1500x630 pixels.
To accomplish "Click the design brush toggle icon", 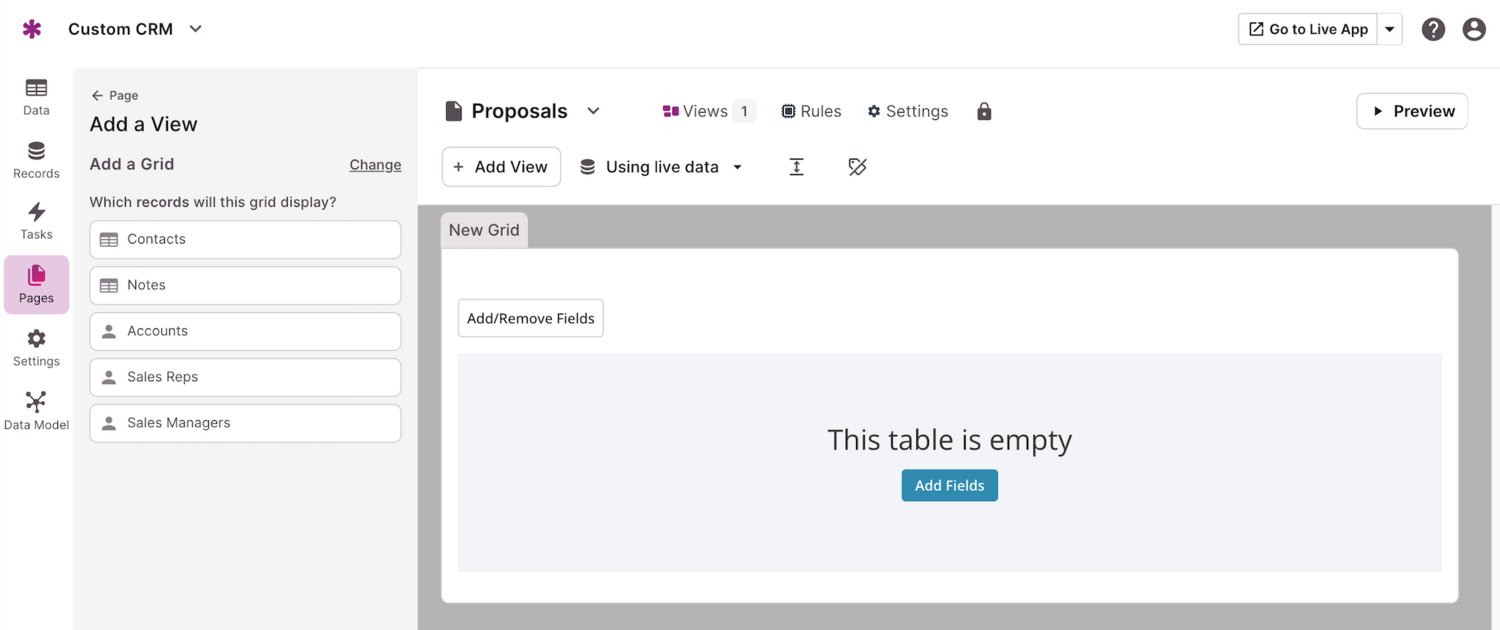I will (x=857, y=167).
